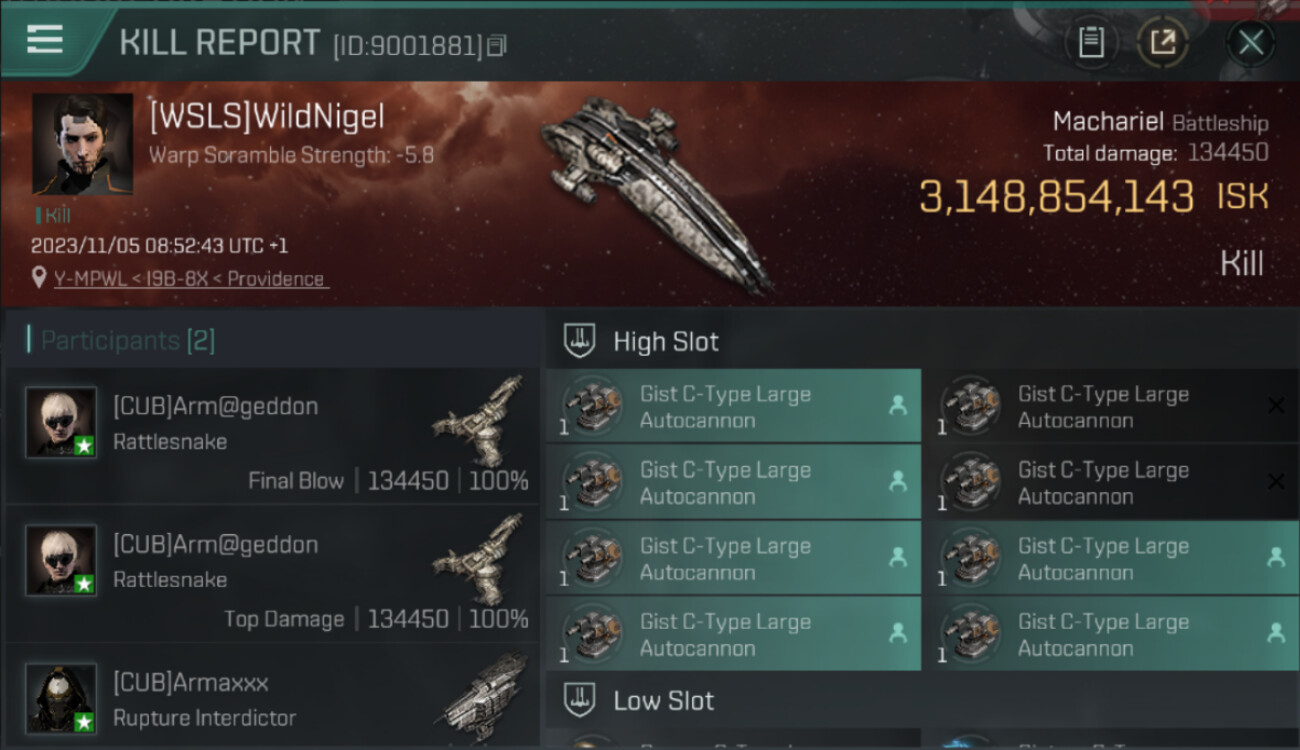1300x750 pixels.
Task: Select first left-column Gist C-Type Large Autocannon
Action: [731, 406]
